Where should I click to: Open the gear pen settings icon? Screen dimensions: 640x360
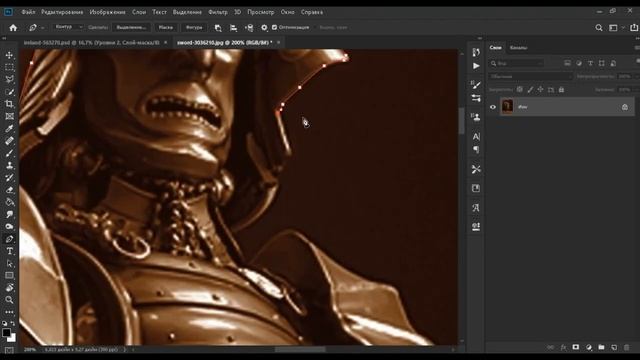(264, 27)
